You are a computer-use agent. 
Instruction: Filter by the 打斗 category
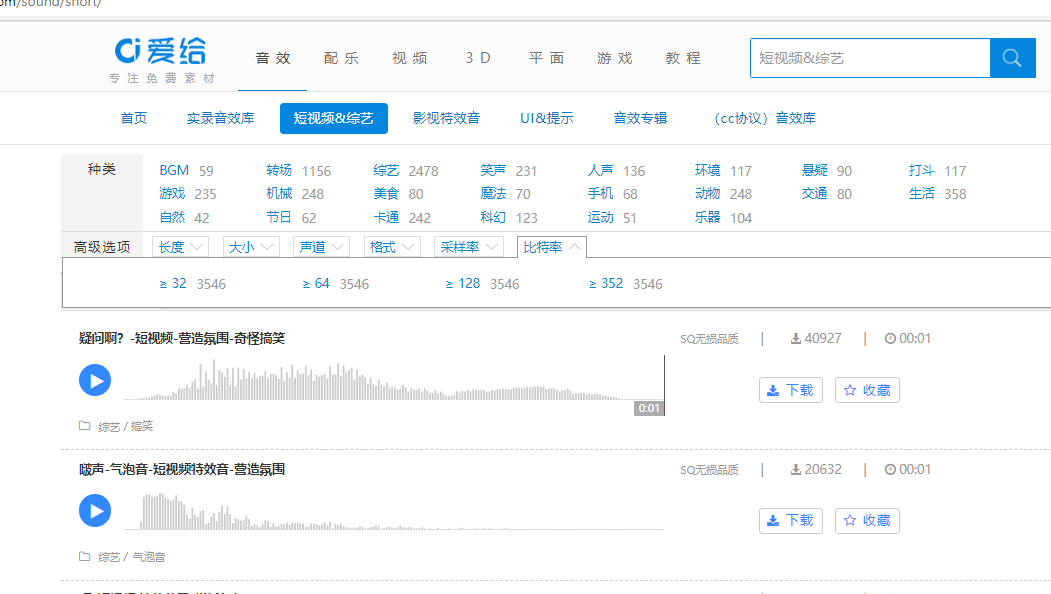tap(922, 170)
